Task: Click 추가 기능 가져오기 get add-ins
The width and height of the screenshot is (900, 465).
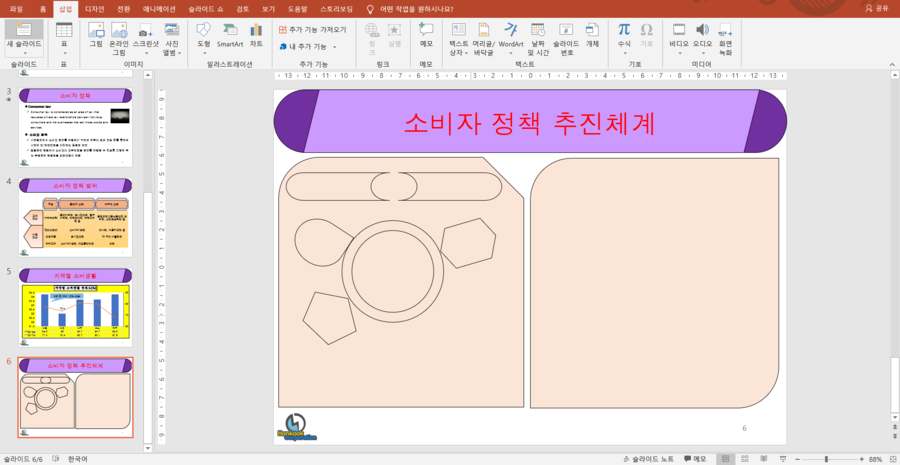Action: (x=313, y=29)
